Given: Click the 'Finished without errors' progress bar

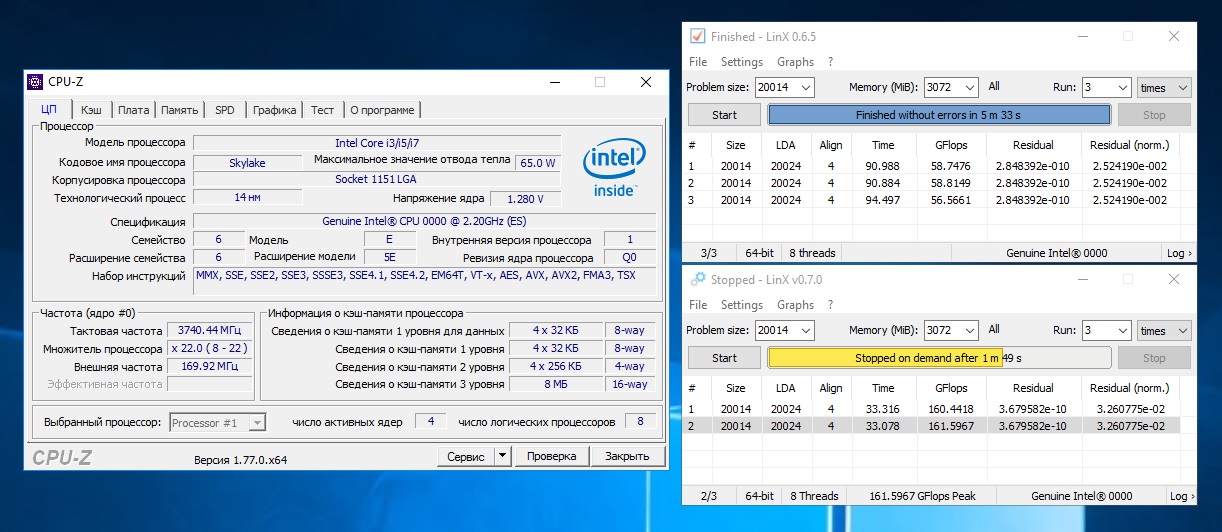Looking at the screenshot, I should click(x=939, y=115).
